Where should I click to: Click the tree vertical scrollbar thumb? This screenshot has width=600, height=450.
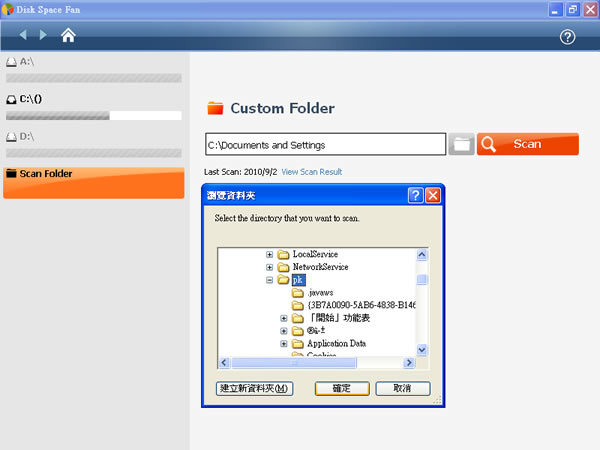[422, 279]
